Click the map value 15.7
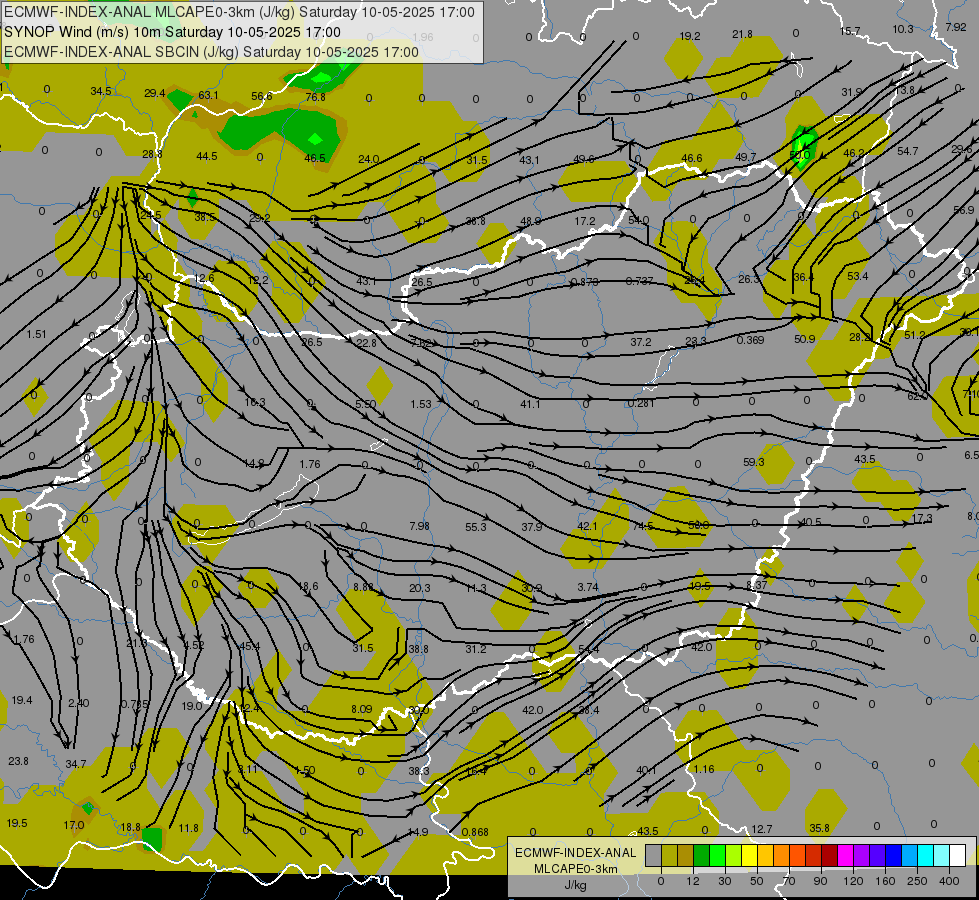The width and height of the screenshot is (979, 900). coord(850,31)
